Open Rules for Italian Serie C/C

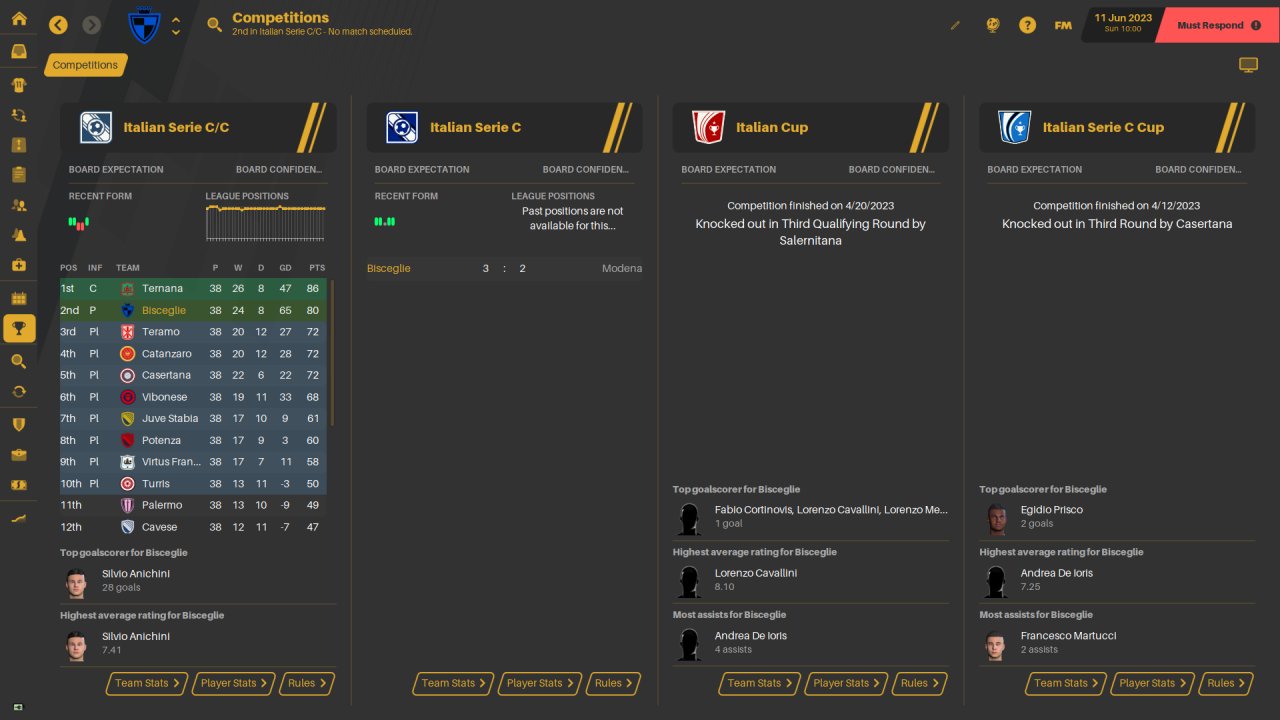(307, 683)
